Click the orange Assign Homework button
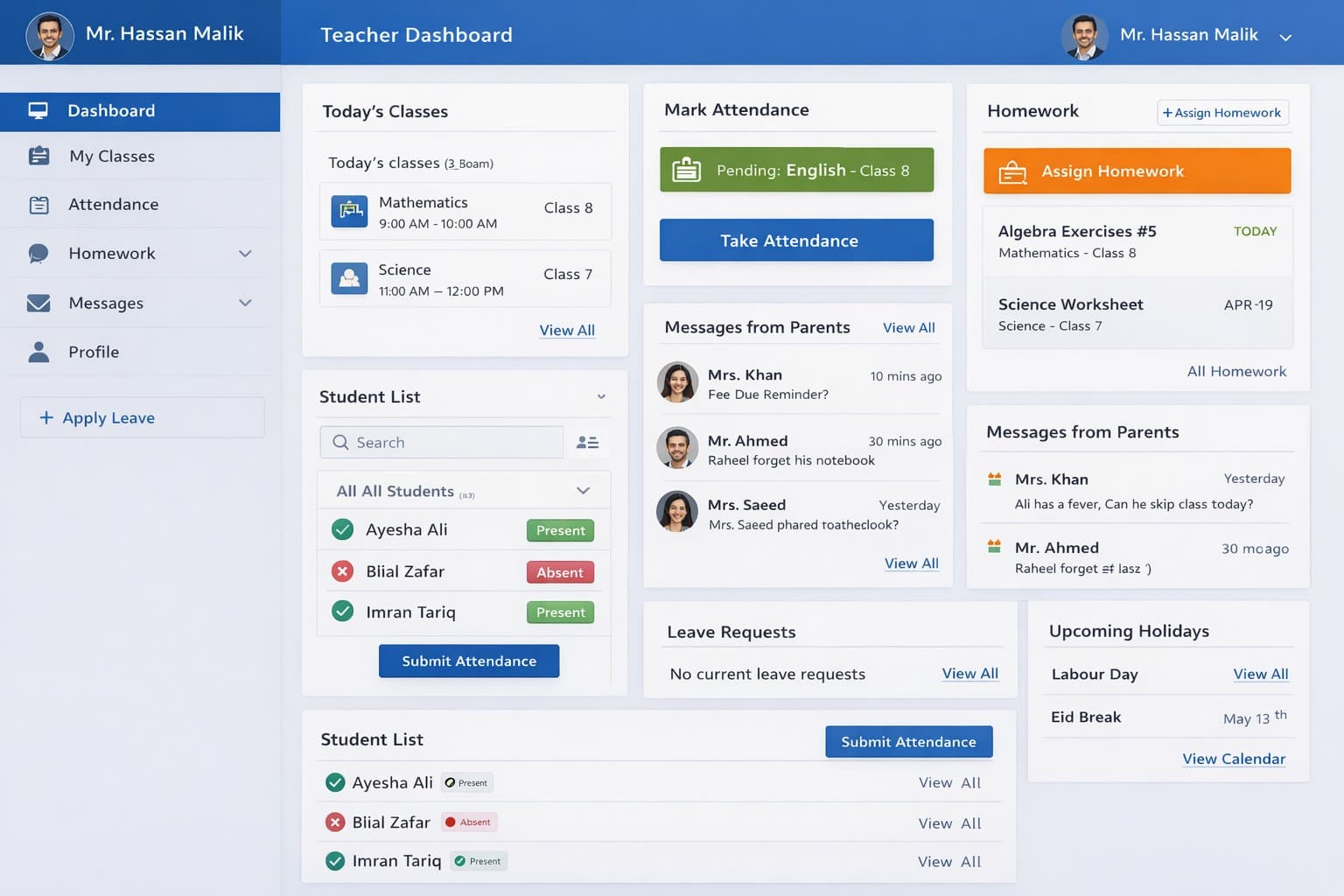The width and height of the screenshot is (1344, 896). click(x=1137, y=171)
